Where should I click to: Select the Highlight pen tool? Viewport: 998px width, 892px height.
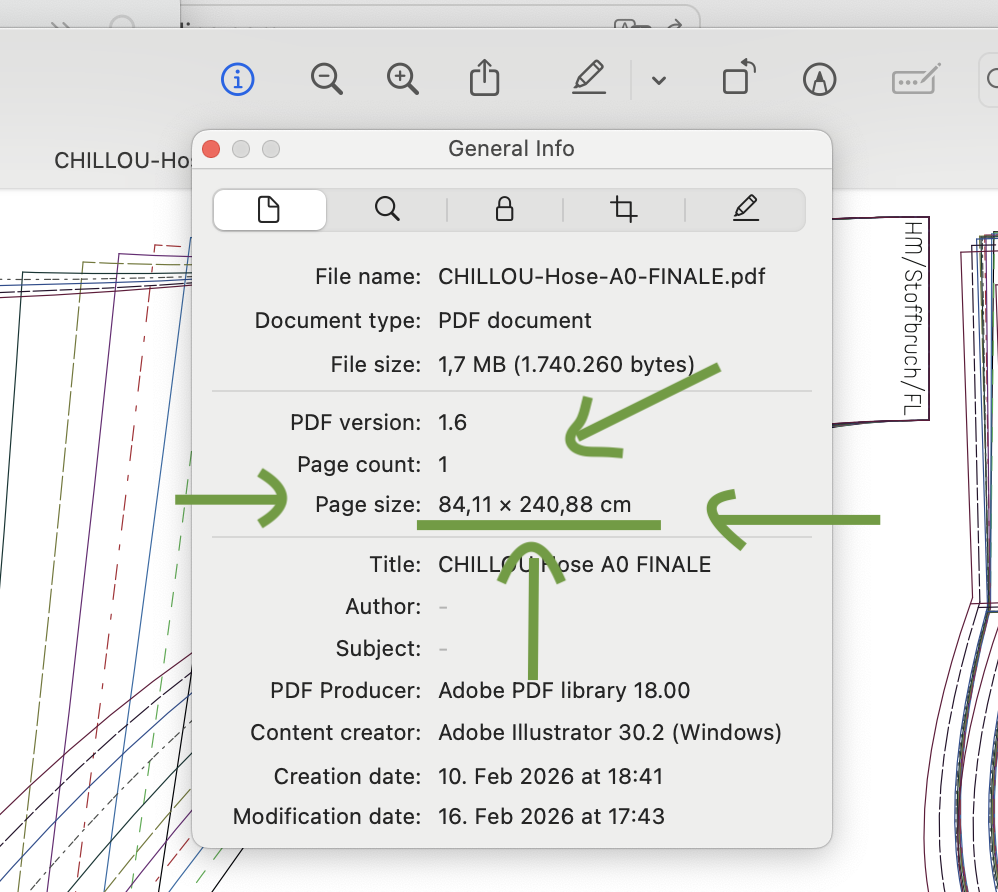coord(589,78)
